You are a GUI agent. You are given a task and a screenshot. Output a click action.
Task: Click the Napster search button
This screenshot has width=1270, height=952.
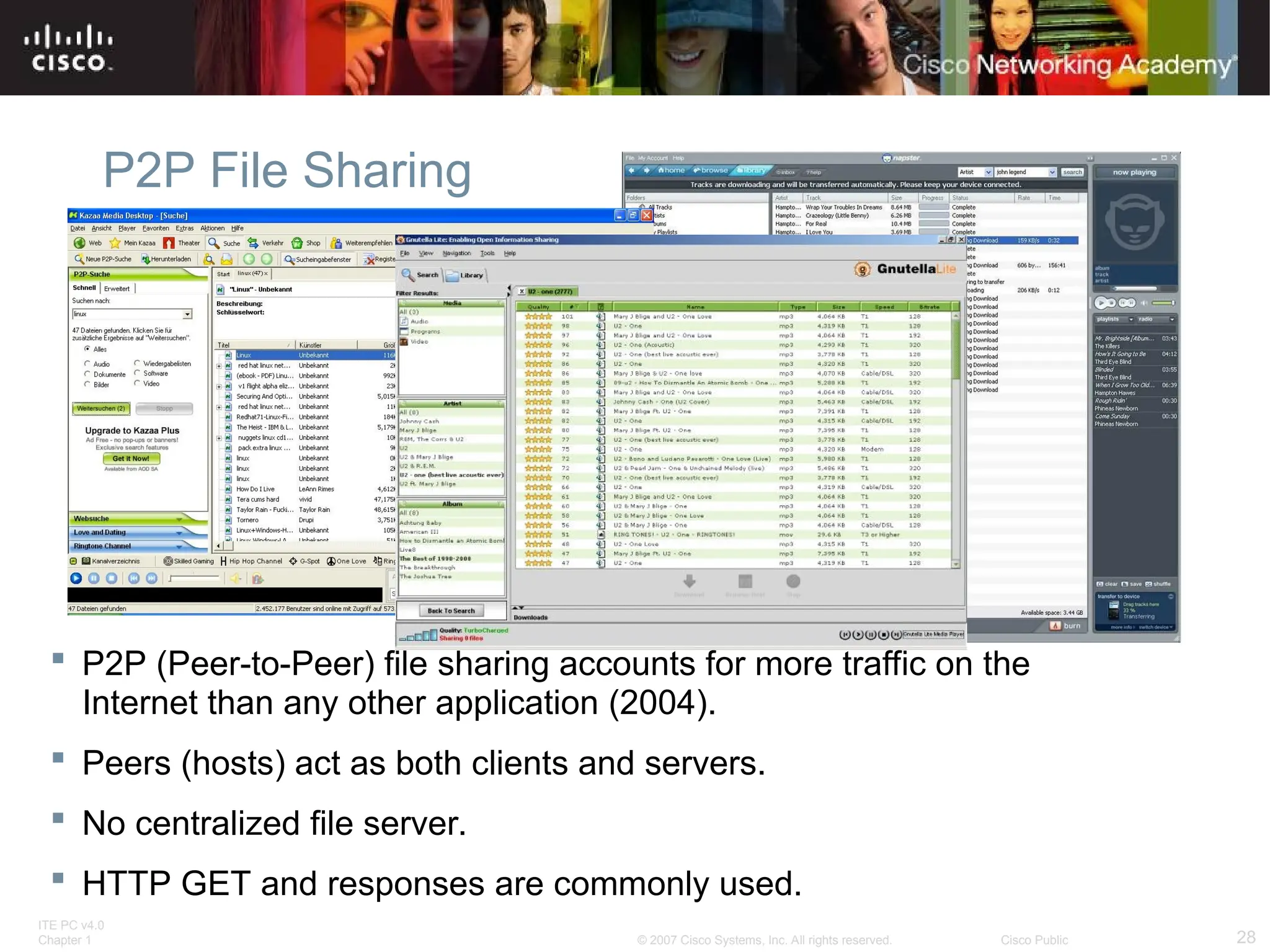1072,172
